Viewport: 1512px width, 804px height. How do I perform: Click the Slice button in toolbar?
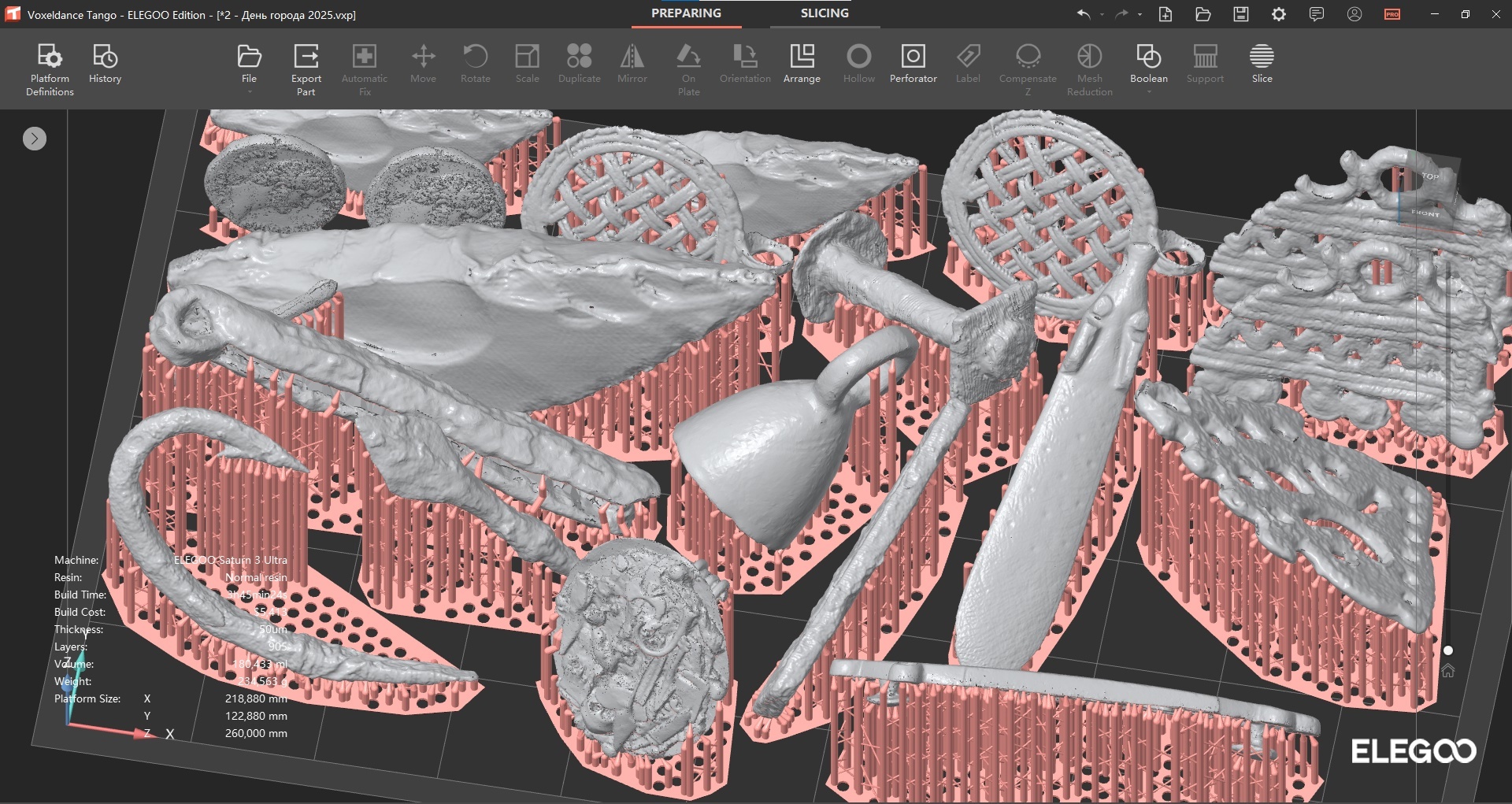click(x=1262, y=63)
